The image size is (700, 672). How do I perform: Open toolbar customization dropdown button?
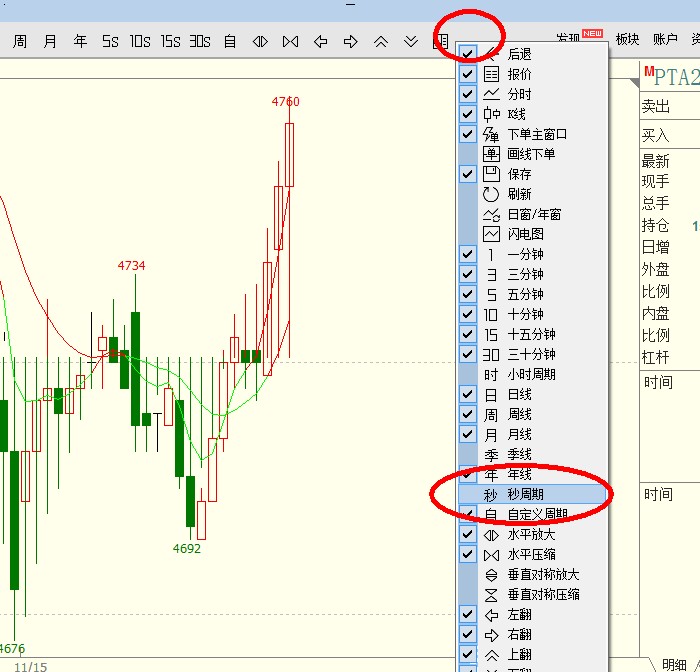(441, 42)
